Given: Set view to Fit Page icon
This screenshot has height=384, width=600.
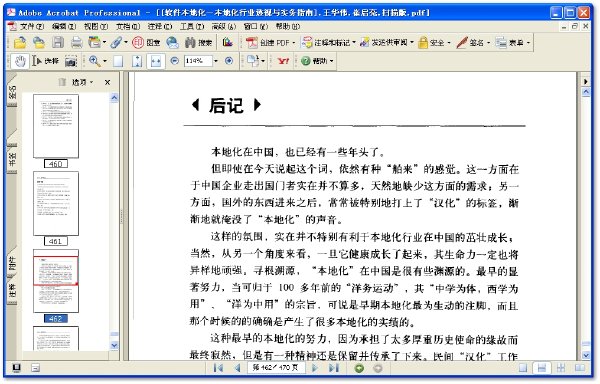Looking at the screenshot, I should tap(137, 61).
